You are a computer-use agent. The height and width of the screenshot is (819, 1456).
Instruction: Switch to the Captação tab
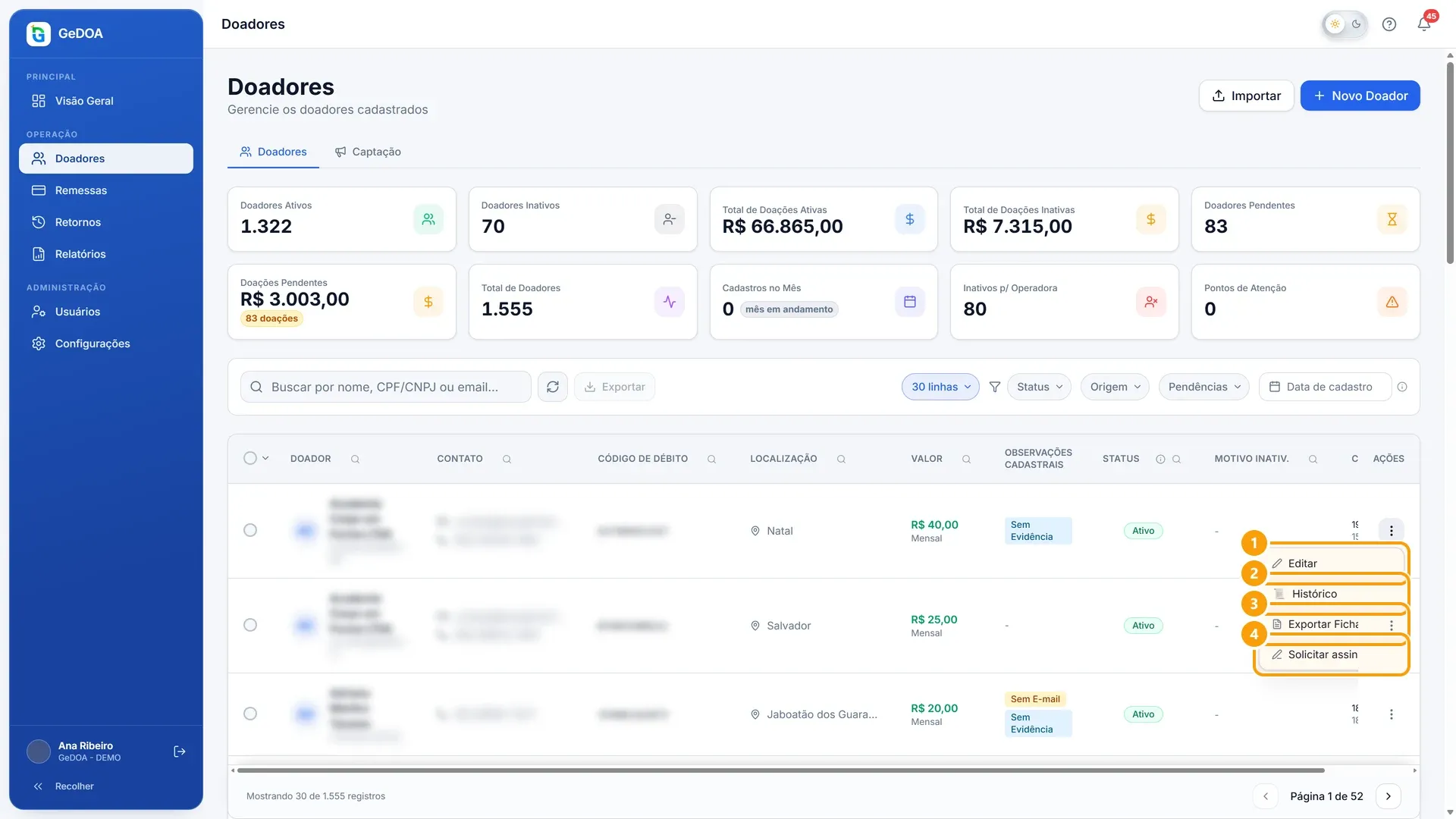click(x=368, y=152)
